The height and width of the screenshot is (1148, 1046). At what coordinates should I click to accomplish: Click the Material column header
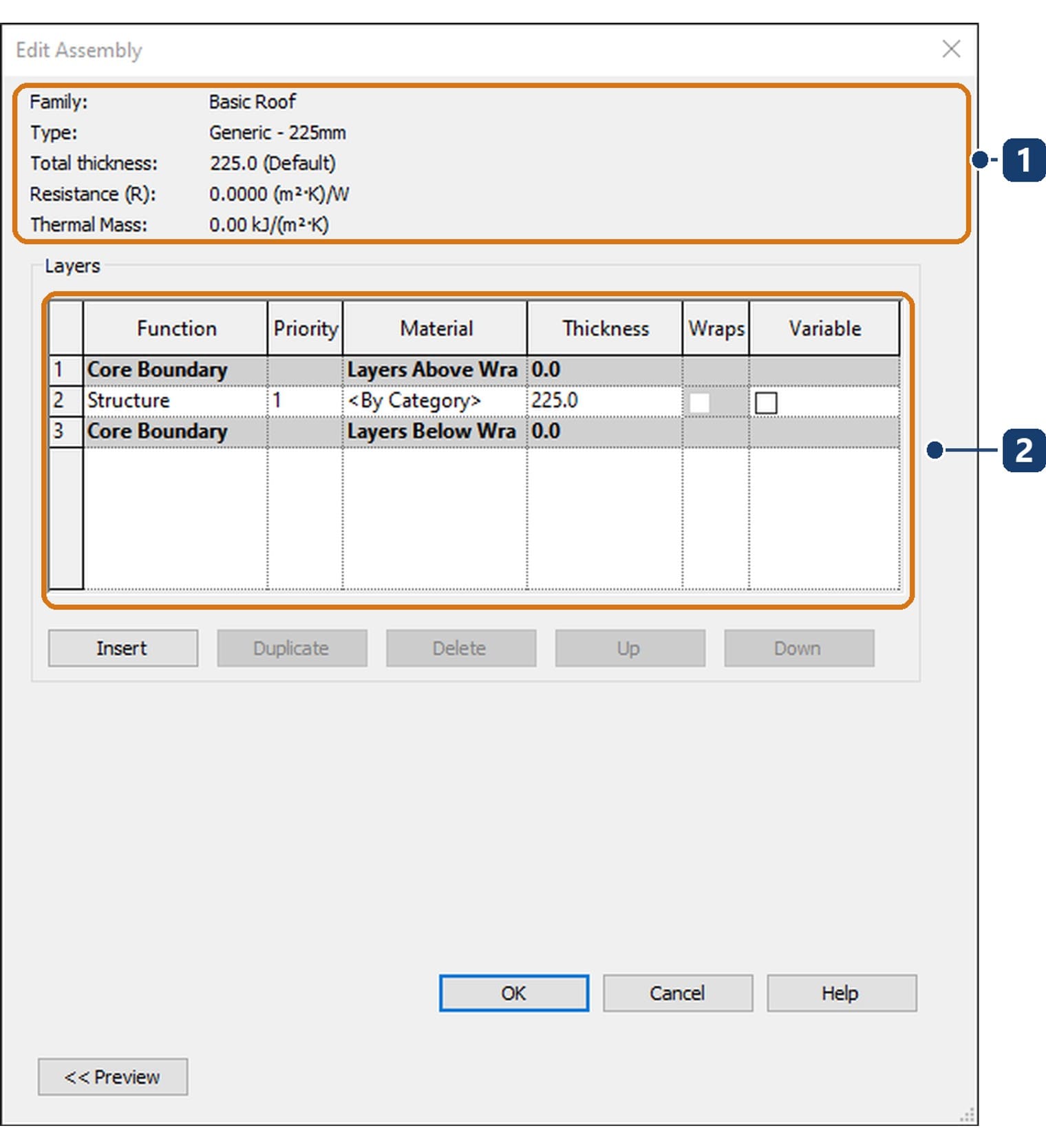pos(435,328)
